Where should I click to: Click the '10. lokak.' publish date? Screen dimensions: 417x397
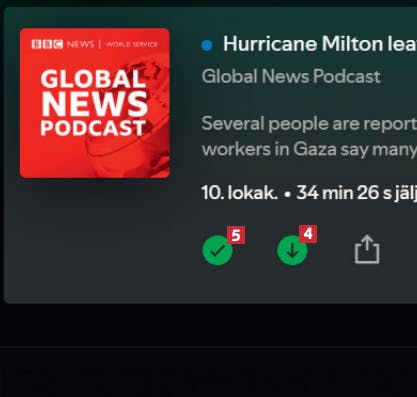pyautogui.click(x=239, y=193)
